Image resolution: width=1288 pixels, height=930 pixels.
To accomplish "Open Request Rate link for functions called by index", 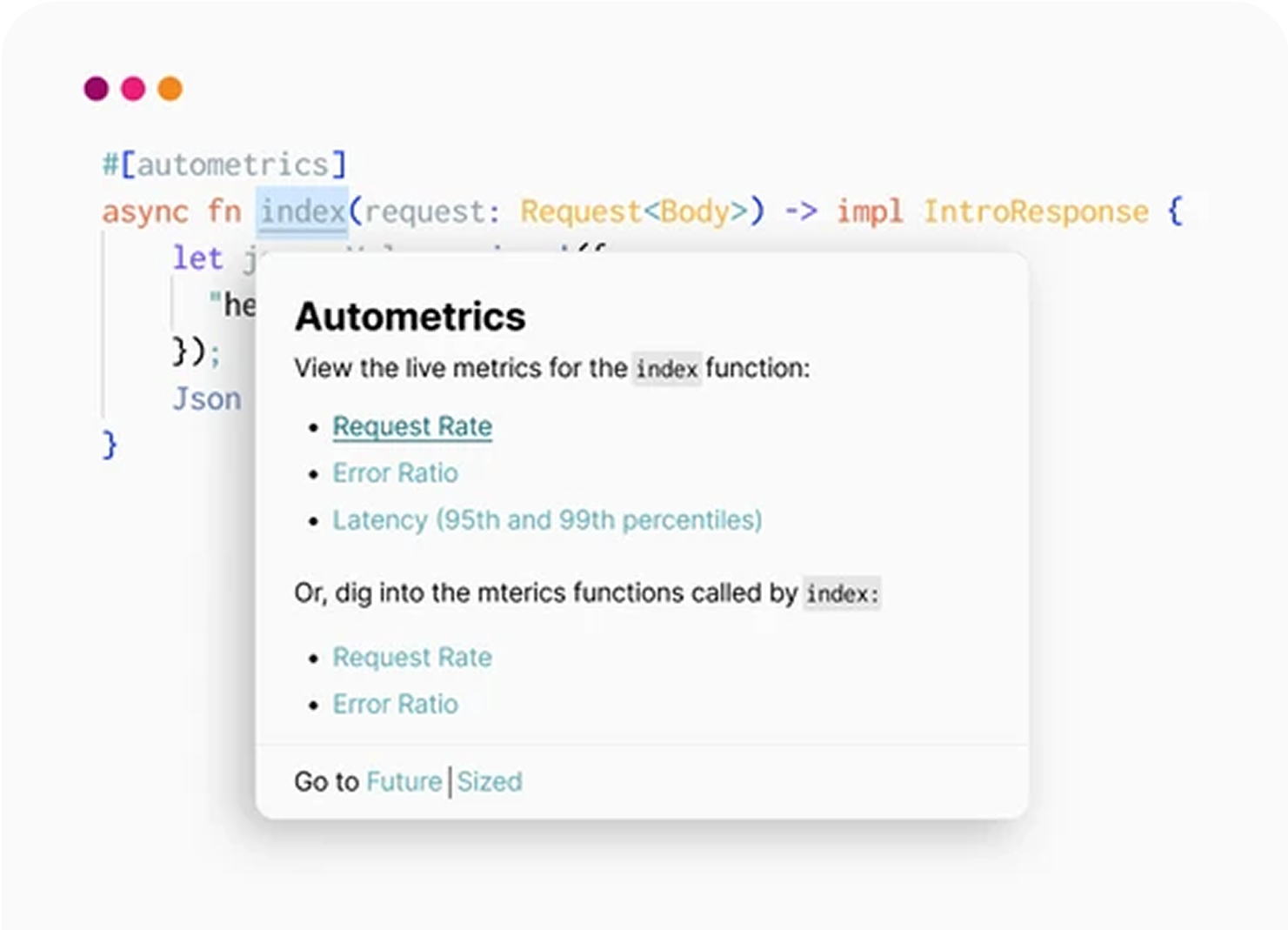I will 412,658.
